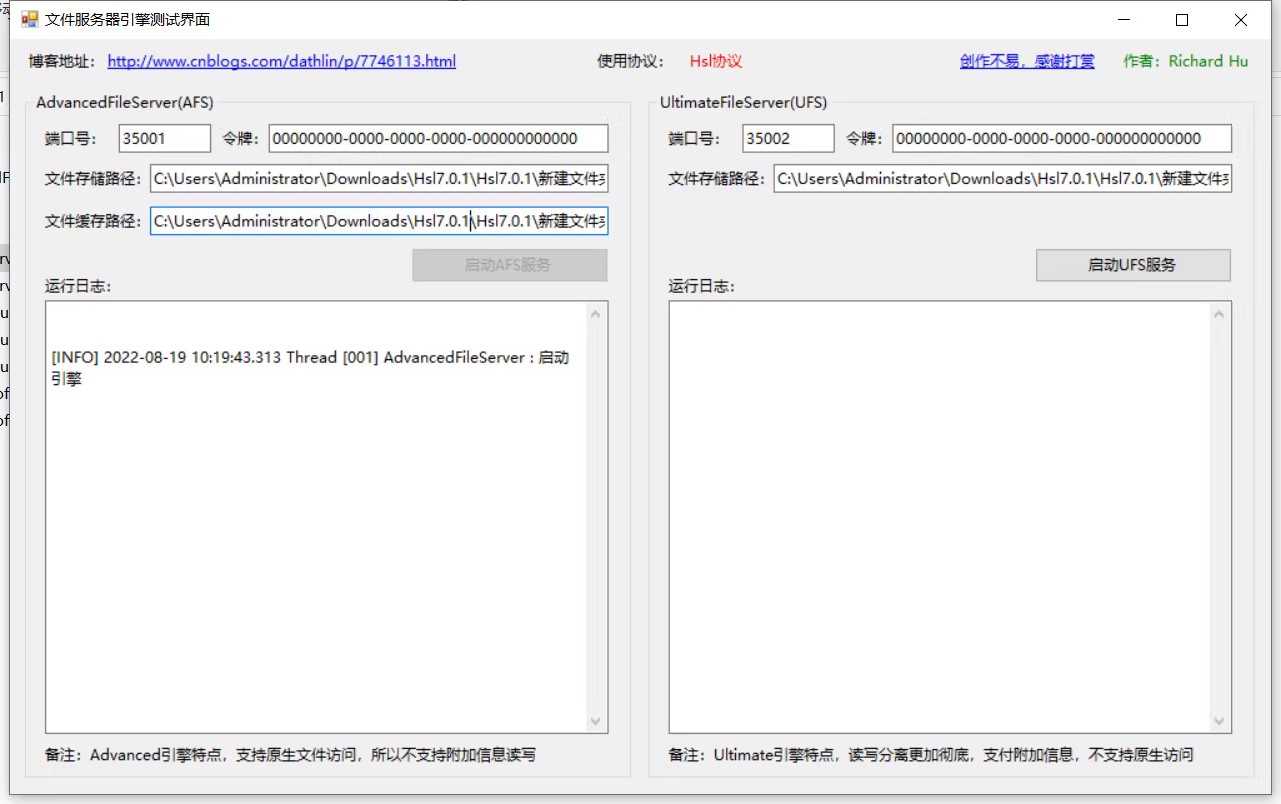
Task: Click the disabled 启动AFS服务 button
Action: click(509, 265)
